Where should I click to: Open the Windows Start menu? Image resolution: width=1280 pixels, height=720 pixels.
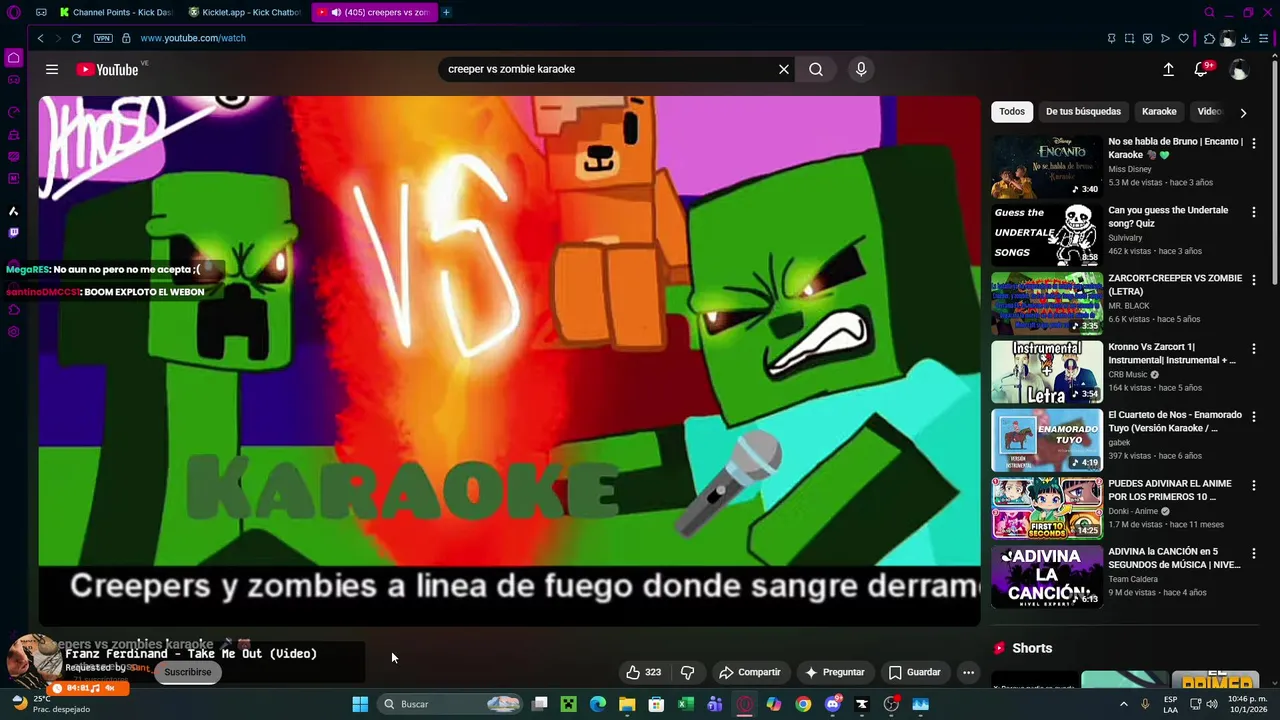click(360, 704)
